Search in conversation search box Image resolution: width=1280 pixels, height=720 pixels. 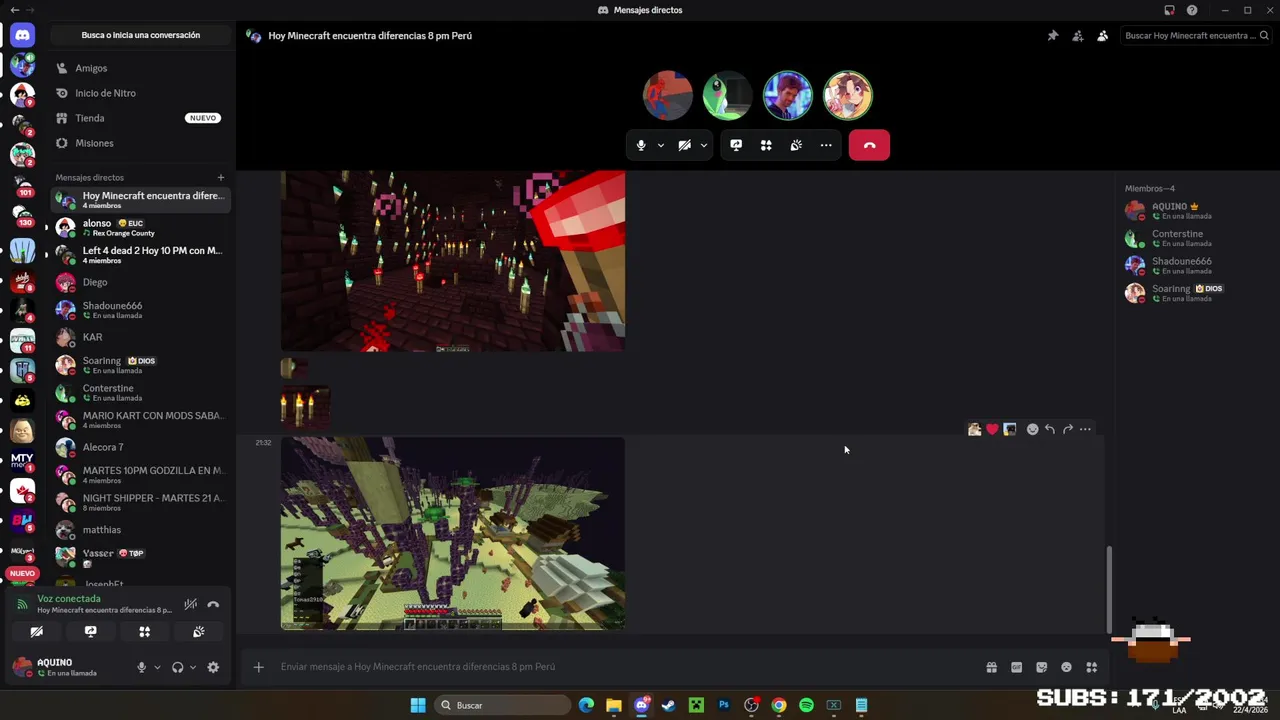coord(1195,36)
